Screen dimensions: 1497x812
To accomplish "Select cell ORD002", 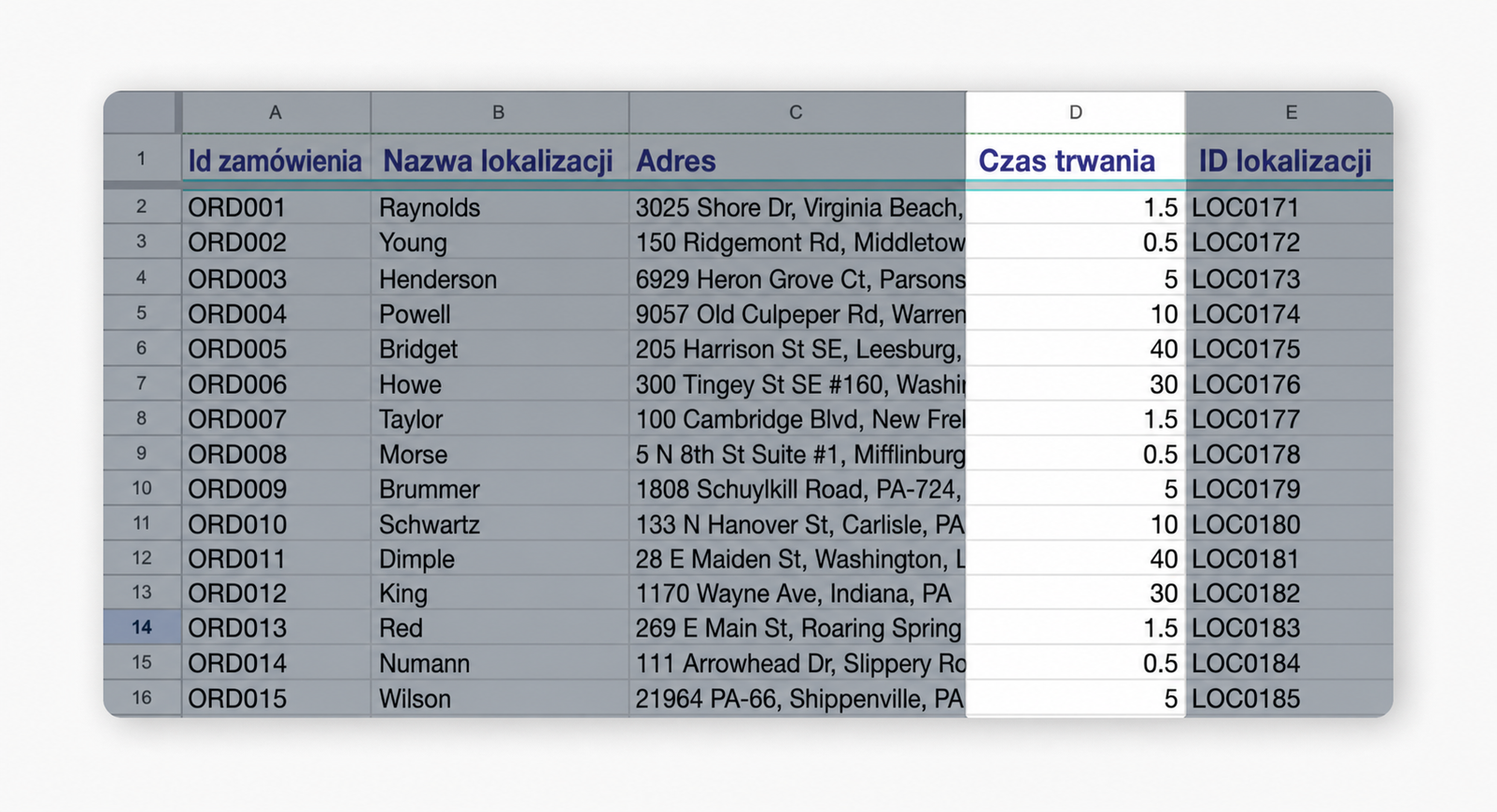I will click(275, 243).
